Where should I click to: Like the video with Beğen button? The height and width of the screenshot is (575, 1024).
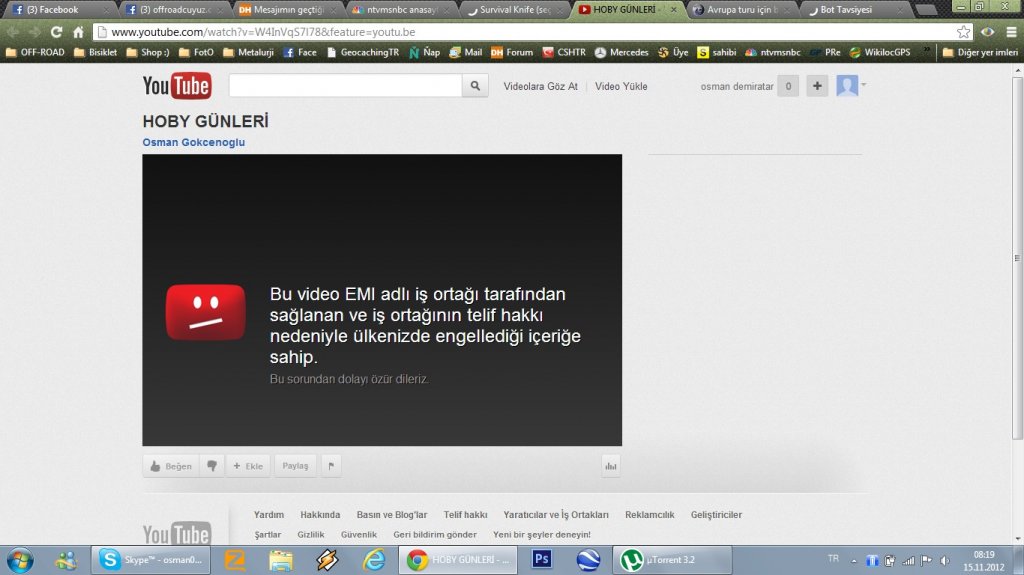(x=171, y=466)
